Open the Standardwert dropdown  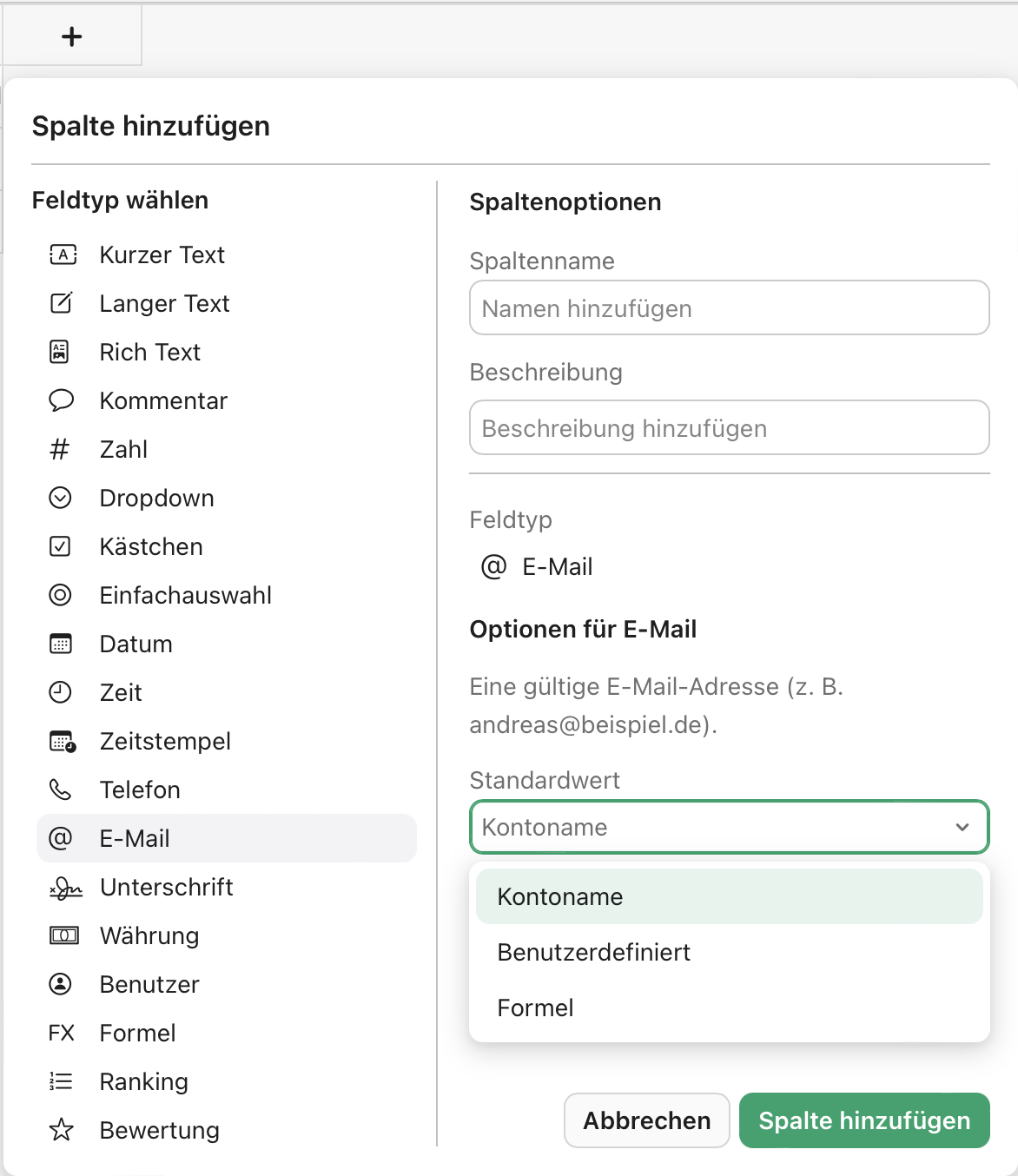coord(729,827)
